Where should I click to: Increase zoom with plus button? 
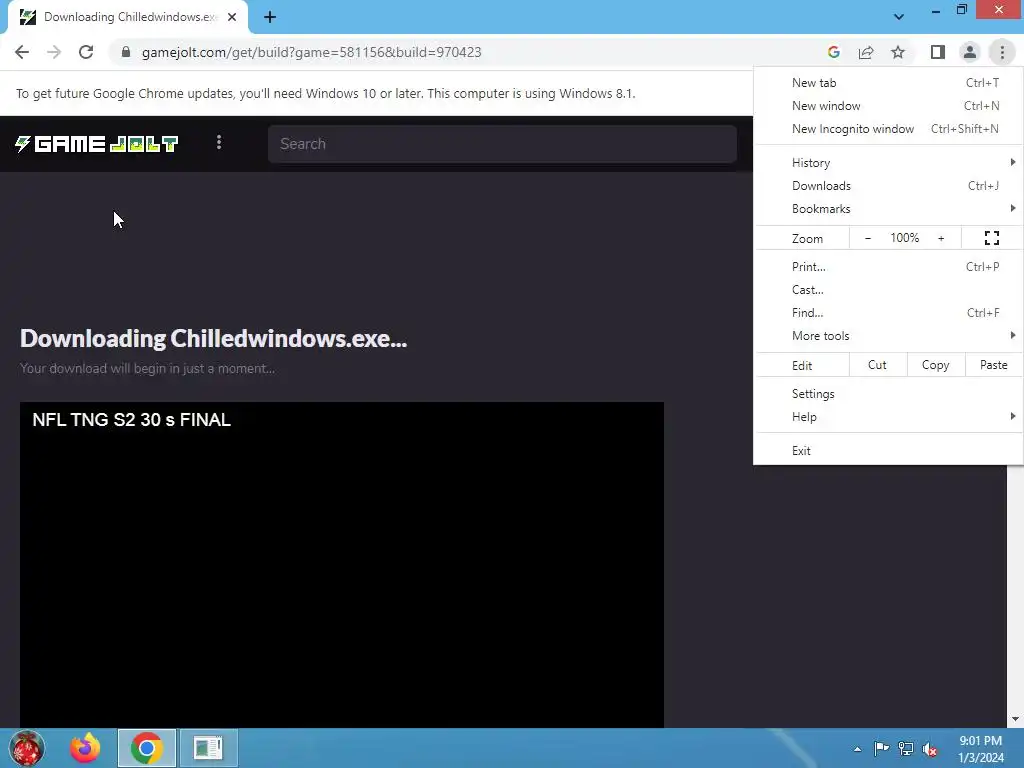coord(941,238)
